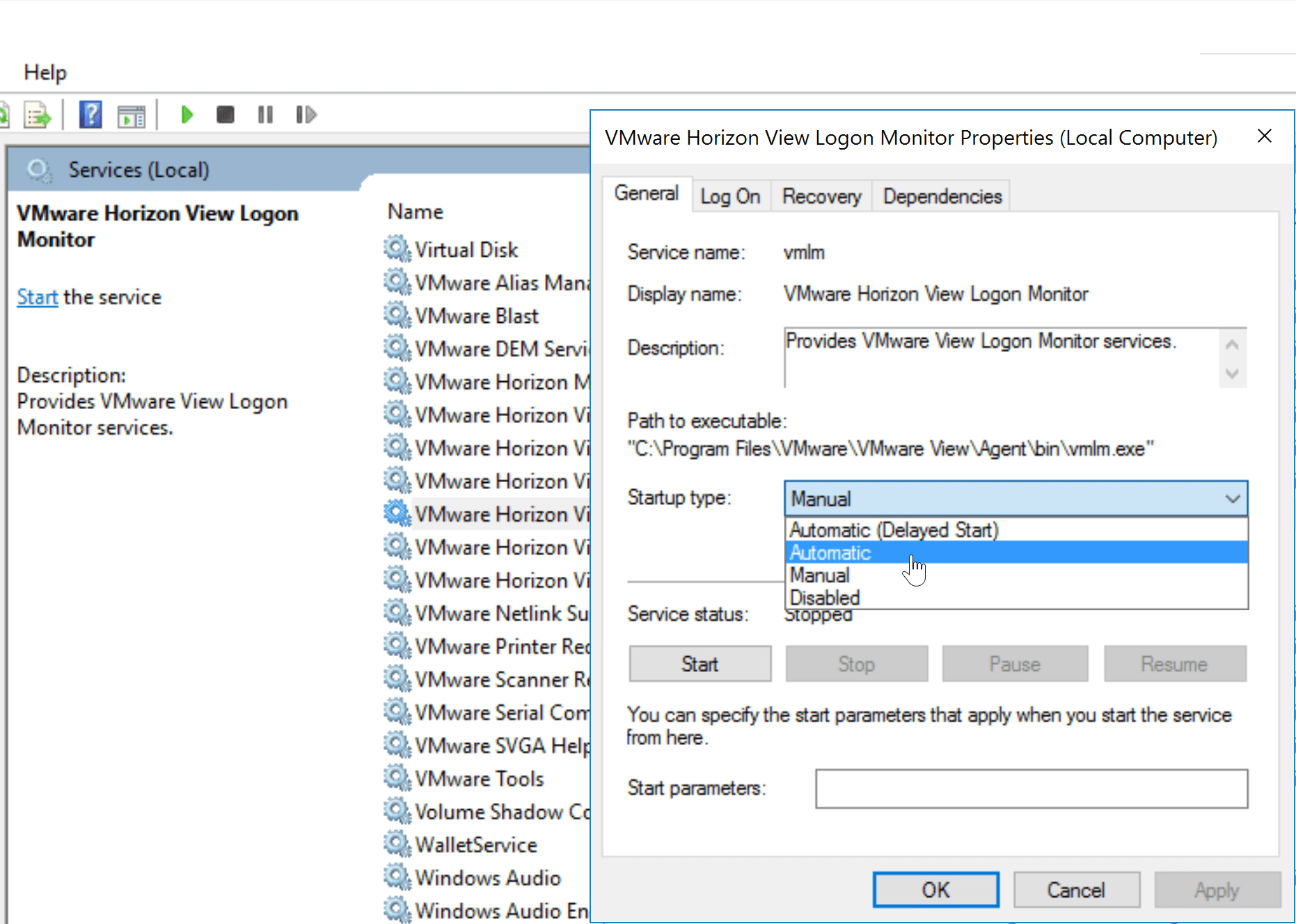Click gear icon beside VMware Alias Manager
This screenshot has width=1296, height=924.
(x=397, y=282)
